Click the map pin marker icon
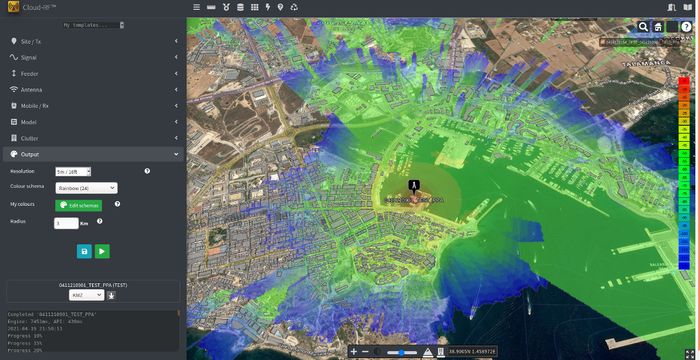The image size is (700, 360). coord(280,7)
